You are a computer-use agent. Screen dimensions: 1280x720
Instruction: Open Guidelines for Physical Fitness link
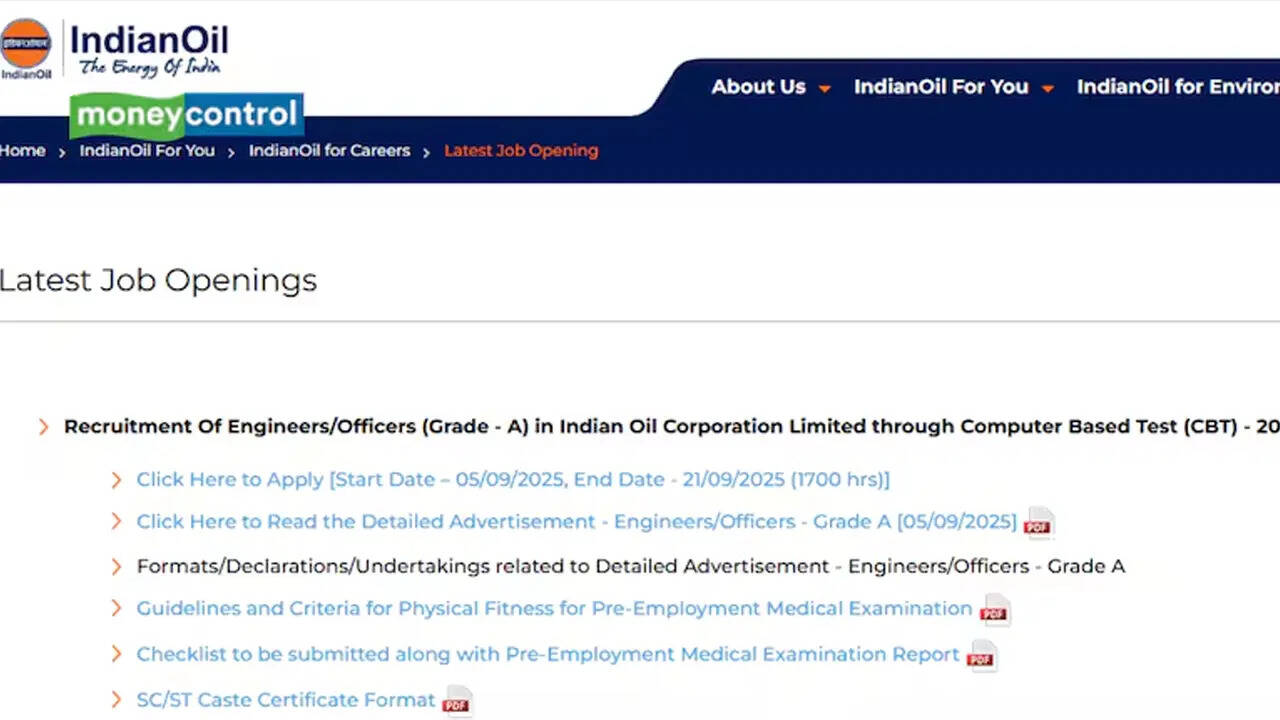(554, 609)
